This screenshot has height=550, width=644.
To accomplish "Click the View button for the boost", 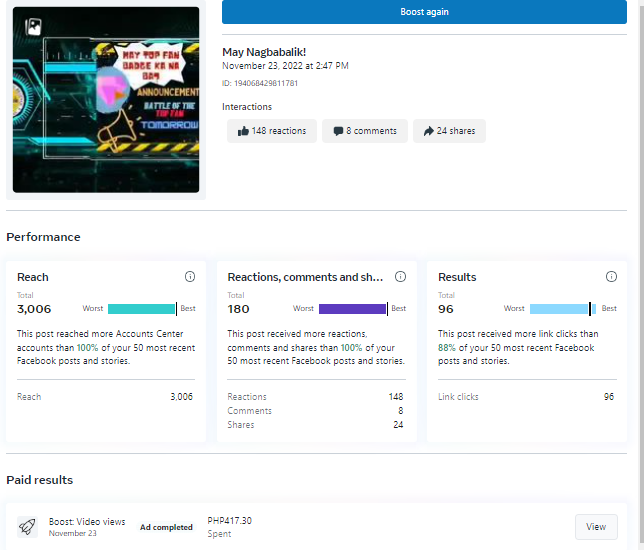I will (x=596, y=527).
